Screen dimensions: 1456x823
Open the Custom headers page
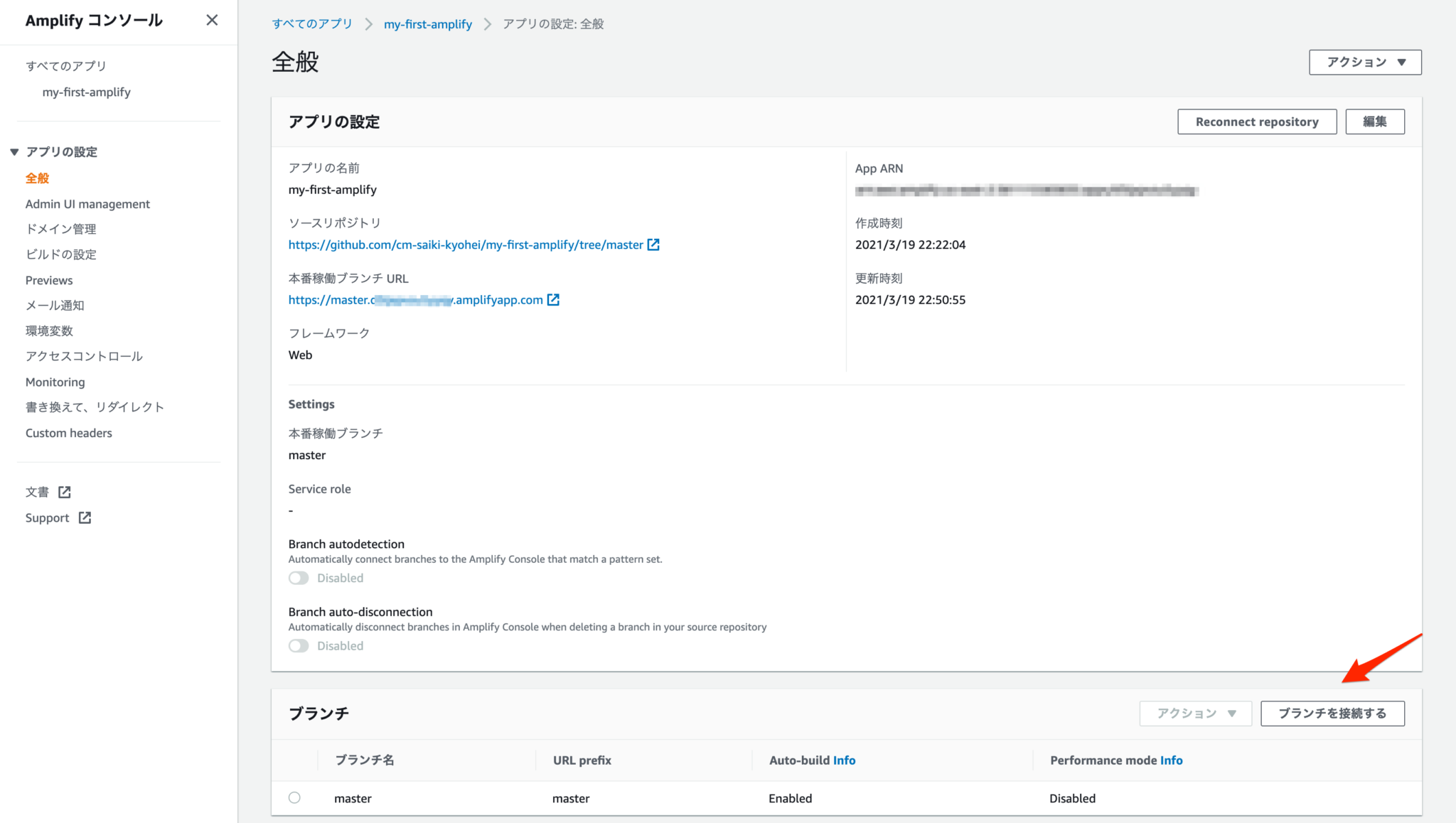[x=68, y=432]
